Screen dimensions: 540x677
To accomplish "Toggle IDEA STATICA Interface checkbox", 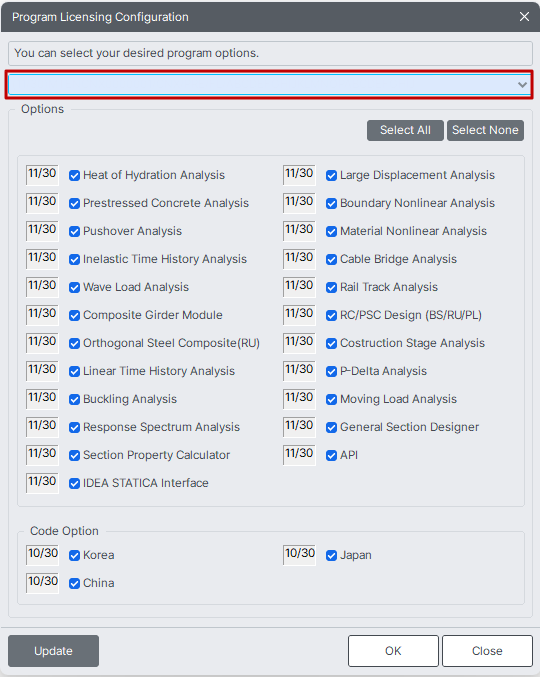I will [74, 484].
